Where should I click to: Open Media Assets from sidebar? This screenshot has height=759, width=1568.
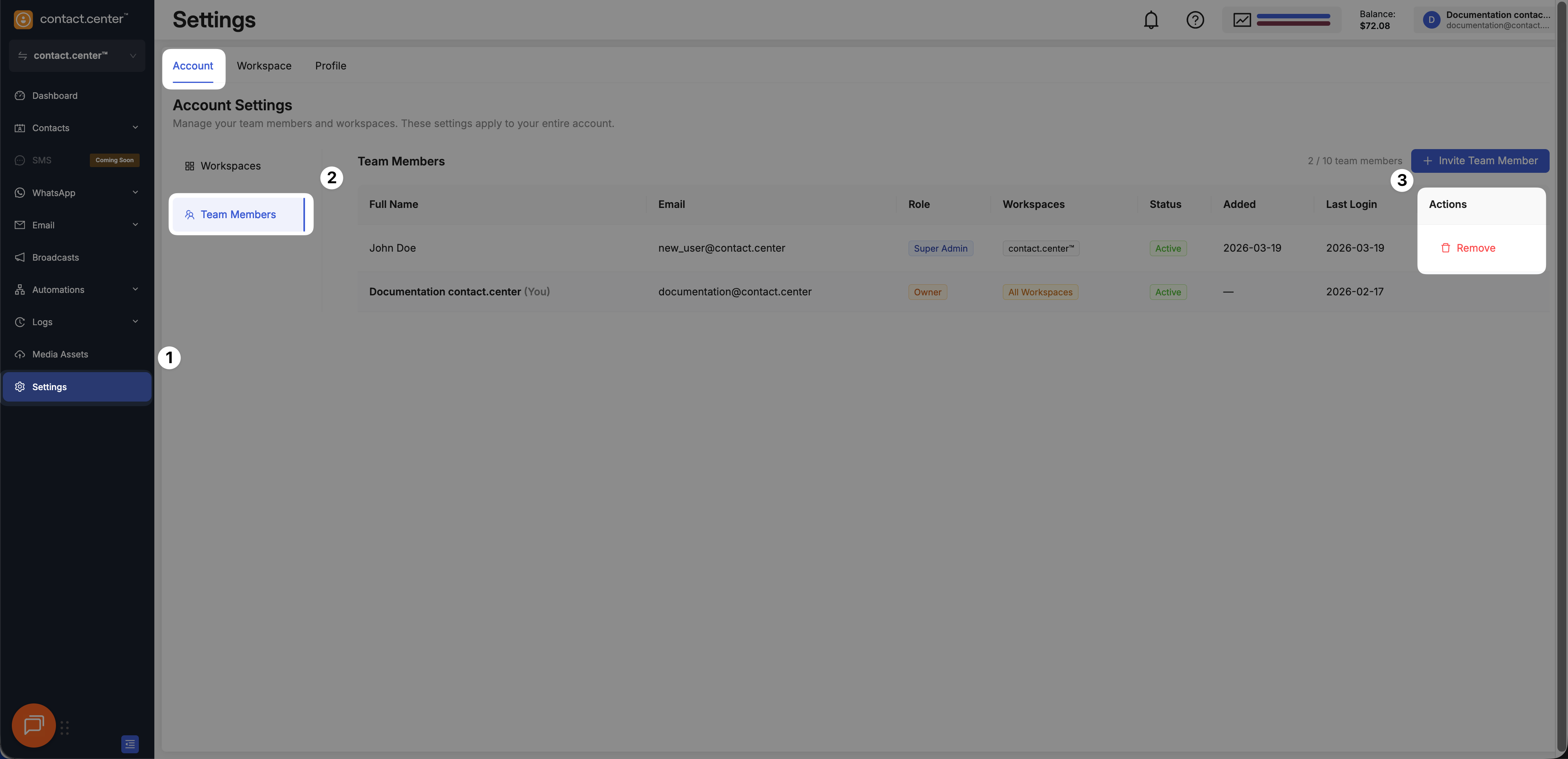click(x=60, y=355)
